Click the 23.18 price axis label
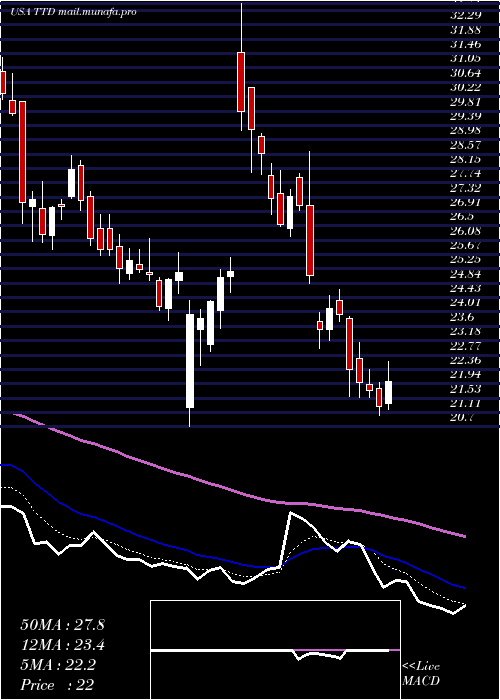 pos(465,331)
